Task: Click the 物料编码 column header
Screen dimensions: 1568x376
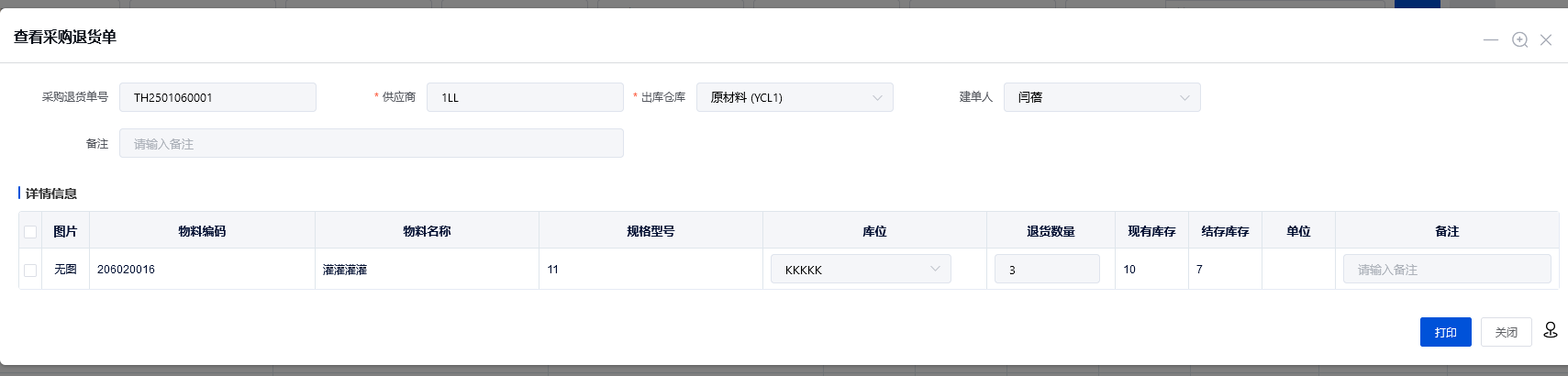Action: click(202, 231)
